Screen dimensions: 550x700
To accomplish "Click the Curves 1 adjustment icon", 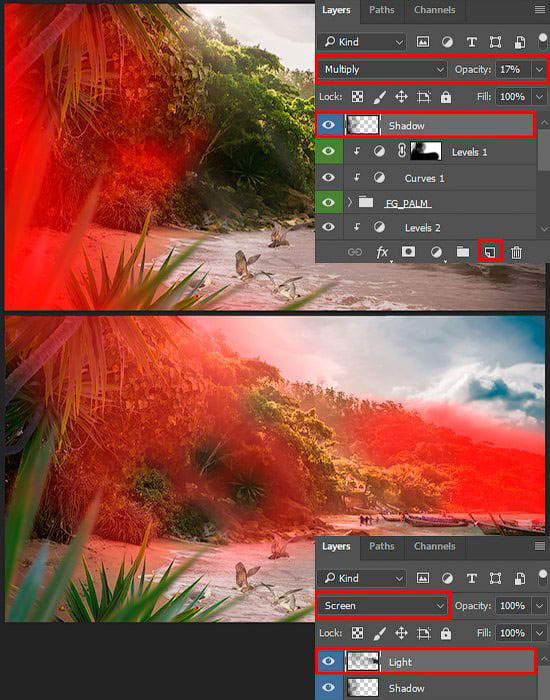I will (379, 178).
